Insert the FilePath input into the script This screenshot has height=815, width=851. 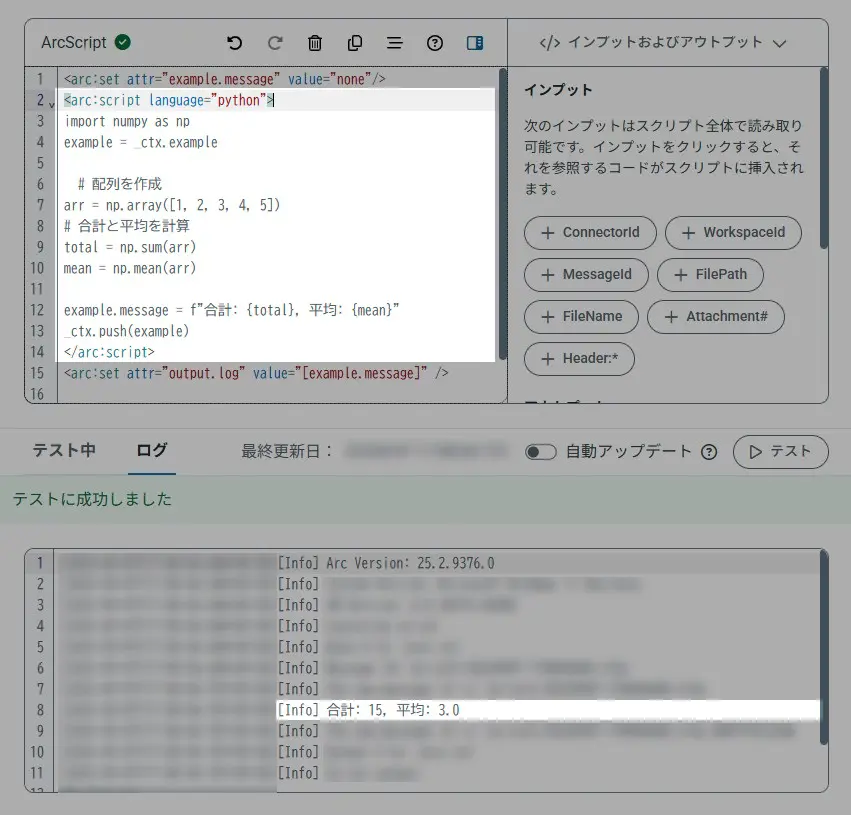point(710,275)
